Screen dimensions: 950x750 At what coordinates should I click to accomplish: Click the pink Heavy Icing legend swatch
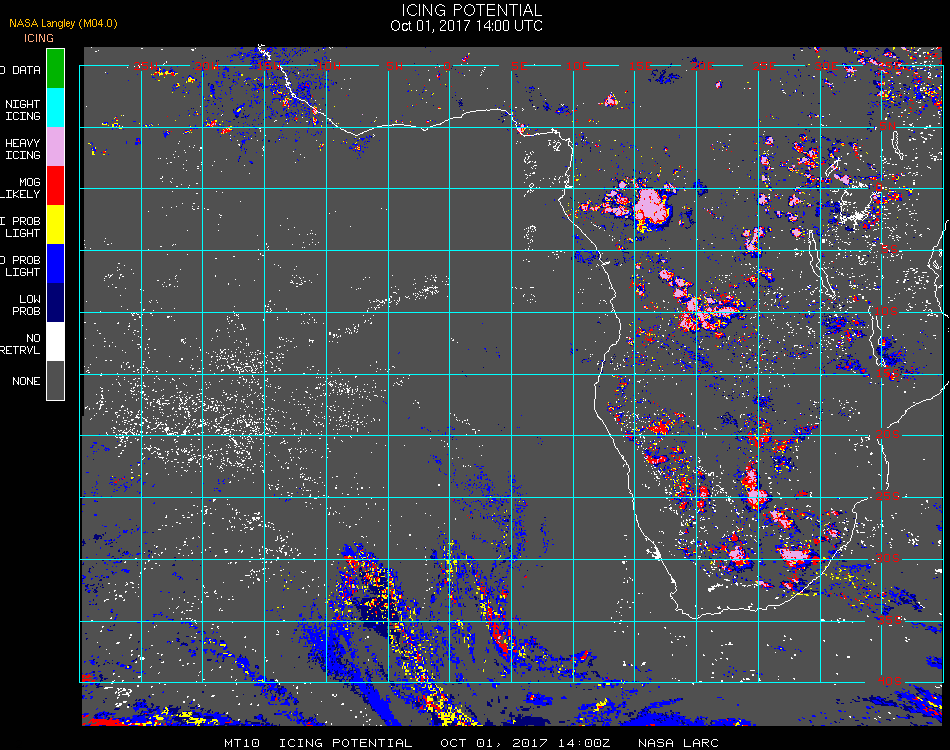pos(55,147)
